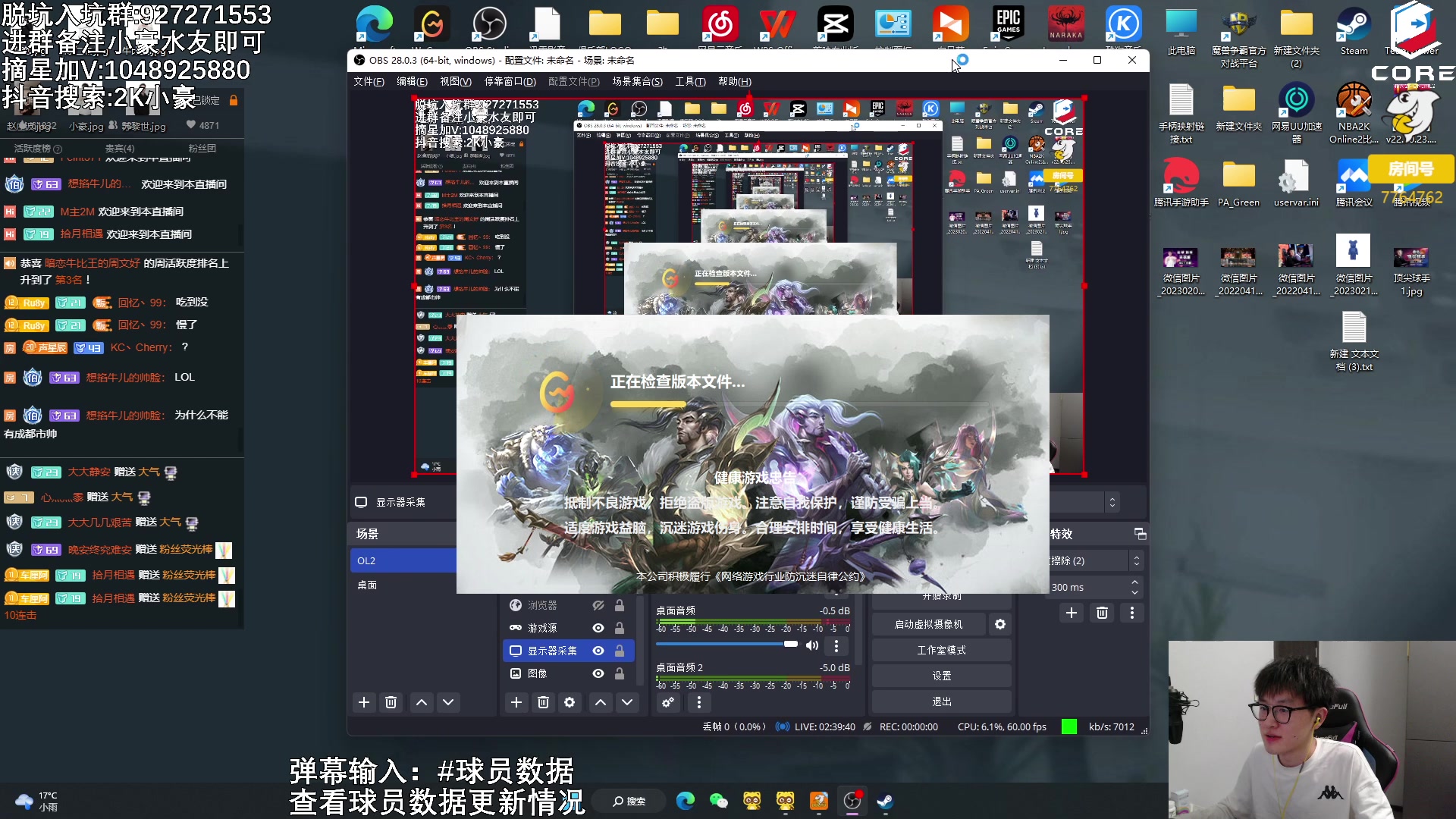Viewport: 1456px width, 819px height.
Task: Hide the 显示器采集 source with eye icon
Action: click(598, 651)
